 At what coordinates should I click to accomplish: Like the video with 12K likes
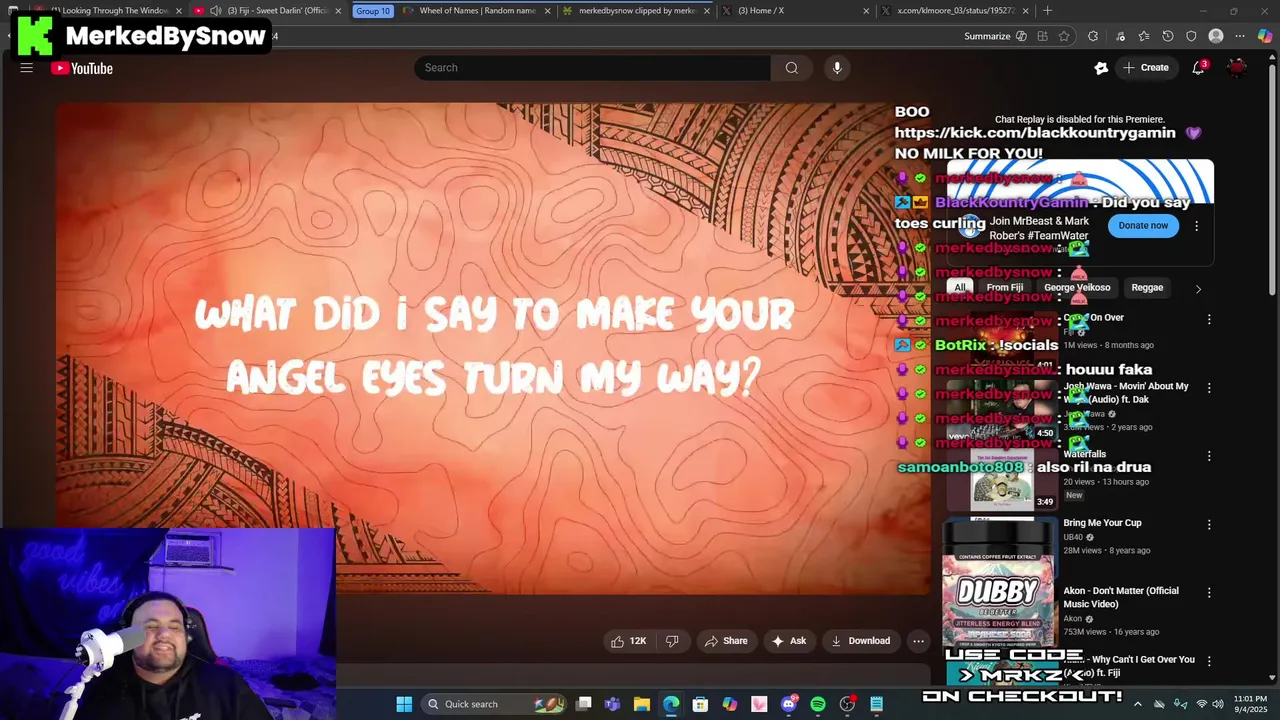click(628, 641)
